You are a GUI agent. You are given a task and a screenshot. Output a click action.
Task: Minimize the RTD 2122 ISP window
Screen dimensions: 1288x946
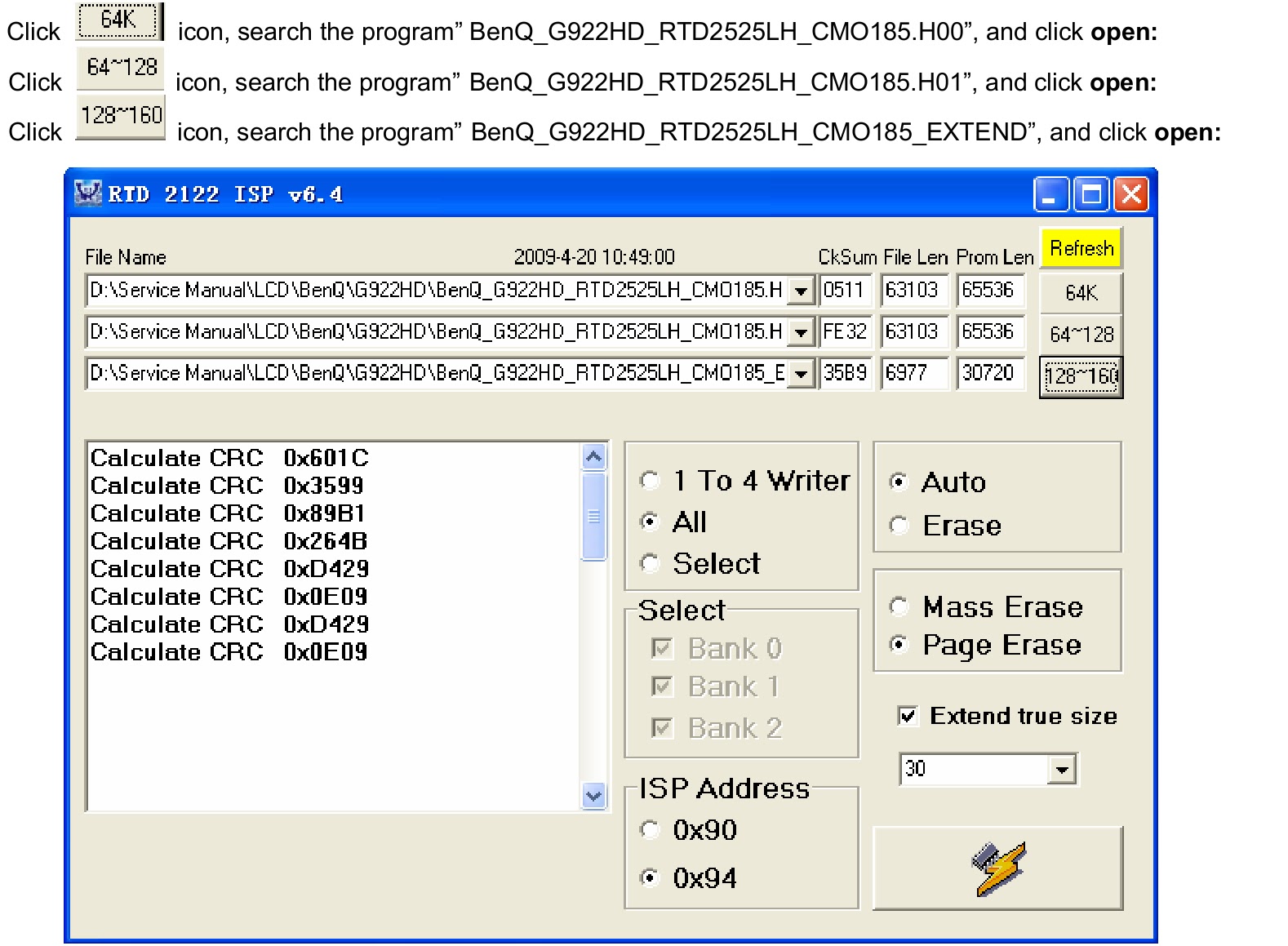pos(1050,194)
